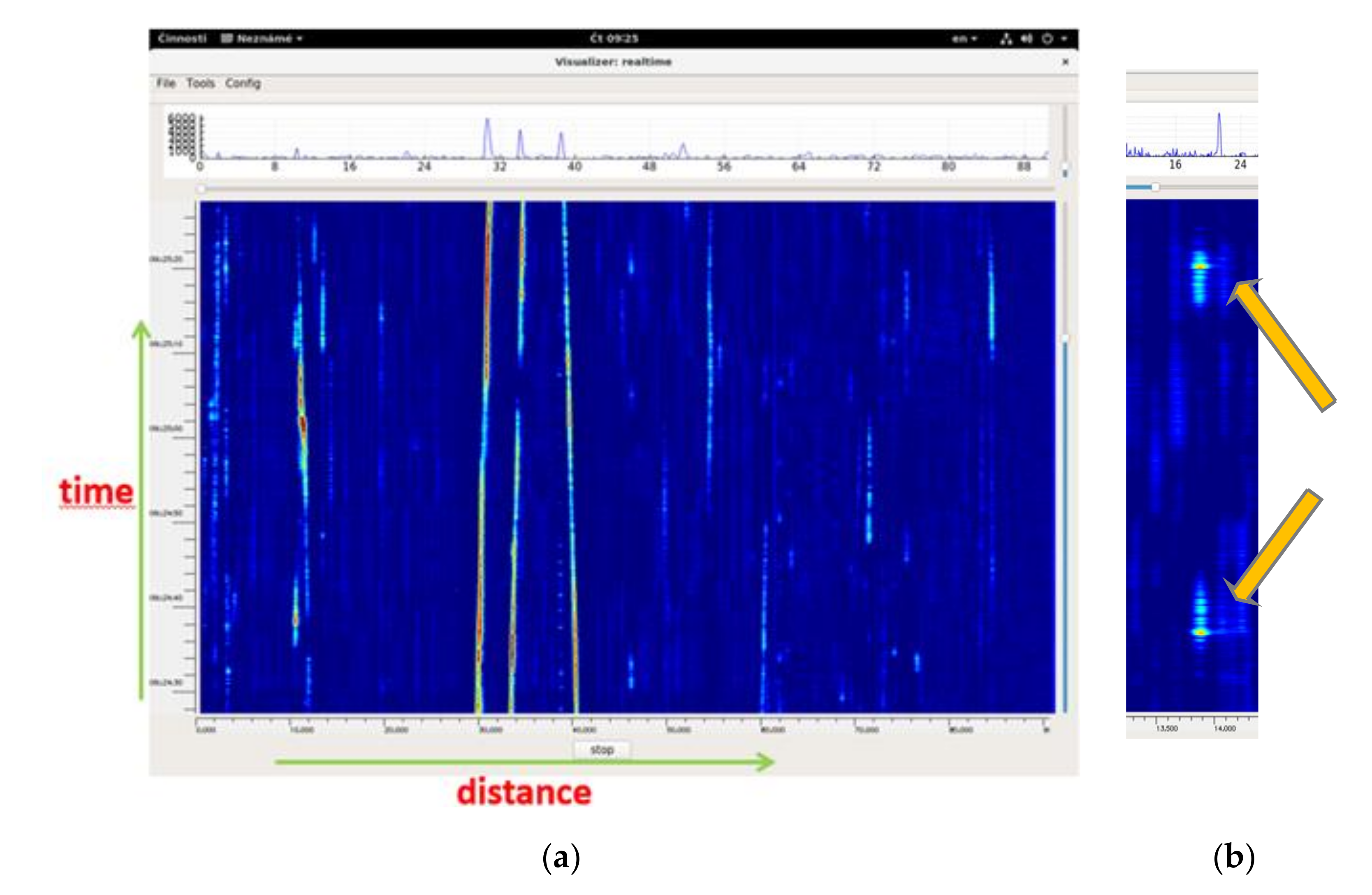Click vertical slider handle right of waterfall plot

pos(1065,339)
